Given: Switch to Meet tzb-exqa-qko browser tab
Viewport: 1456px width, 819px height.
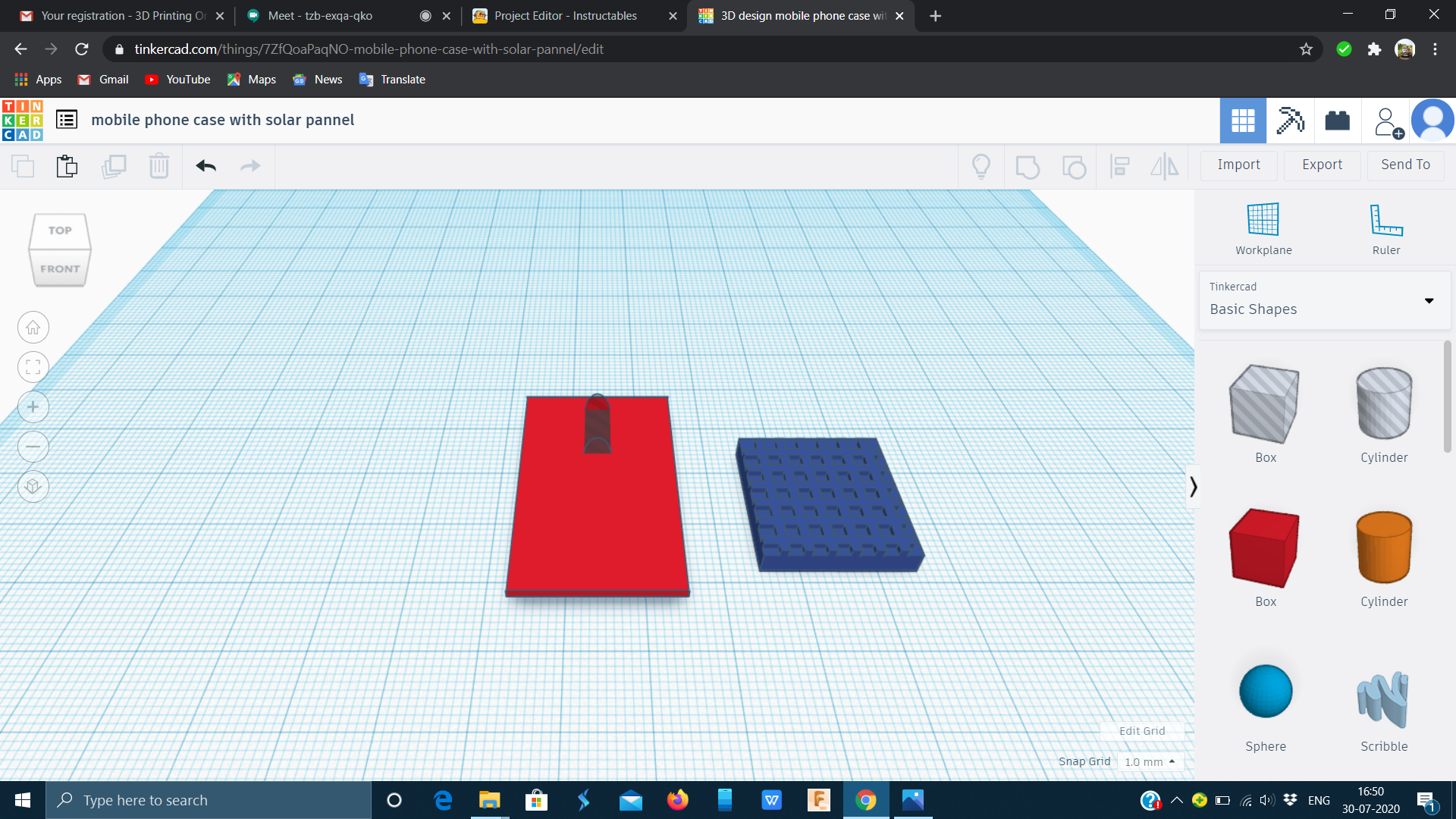Looking at the screenshot, I should 320,16.
